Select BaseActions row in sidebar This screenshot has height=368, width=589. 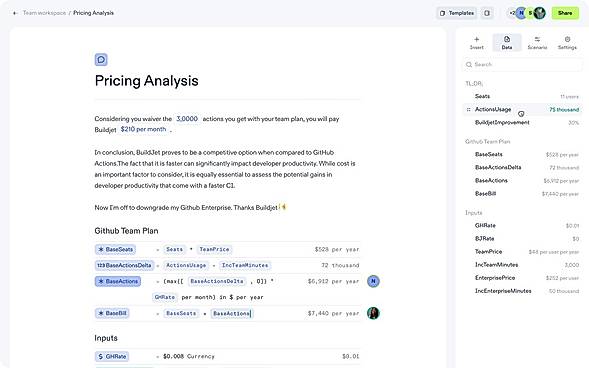pos(522,181)
